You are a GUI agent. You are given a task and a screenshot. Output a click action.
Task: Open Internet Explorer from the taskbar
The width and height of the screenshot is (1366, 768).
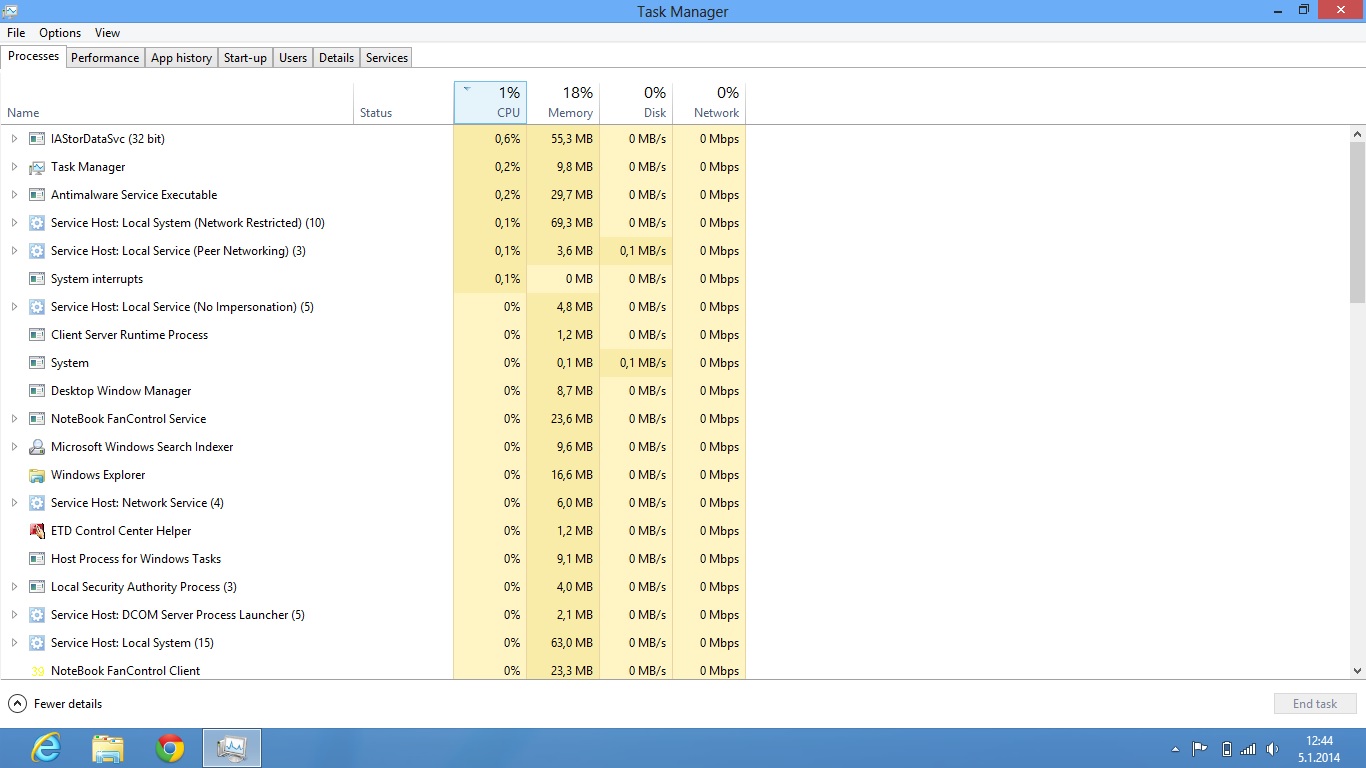point(46,748)
